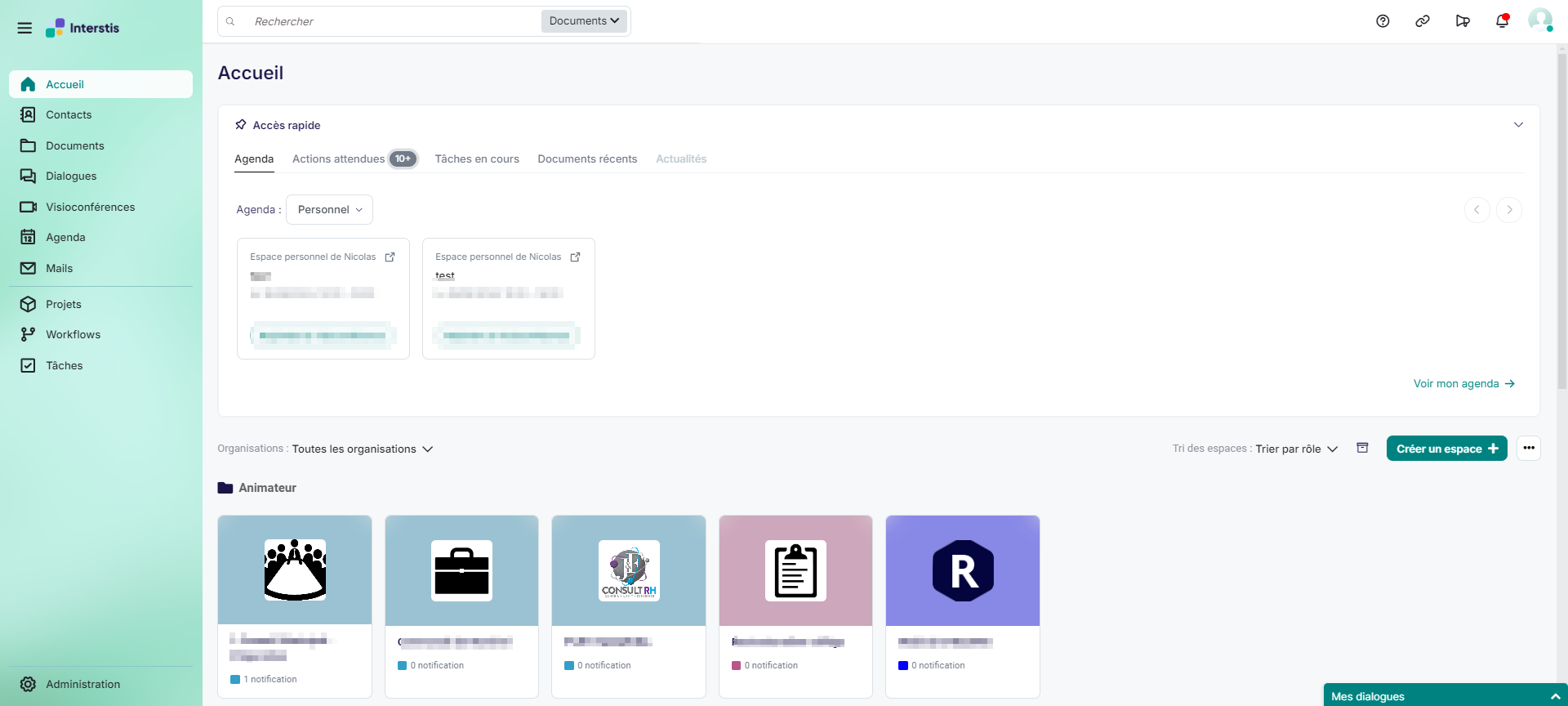Switch to Documents récents tab
This screenshot has width=1568, height=706.
pos(586,159)
